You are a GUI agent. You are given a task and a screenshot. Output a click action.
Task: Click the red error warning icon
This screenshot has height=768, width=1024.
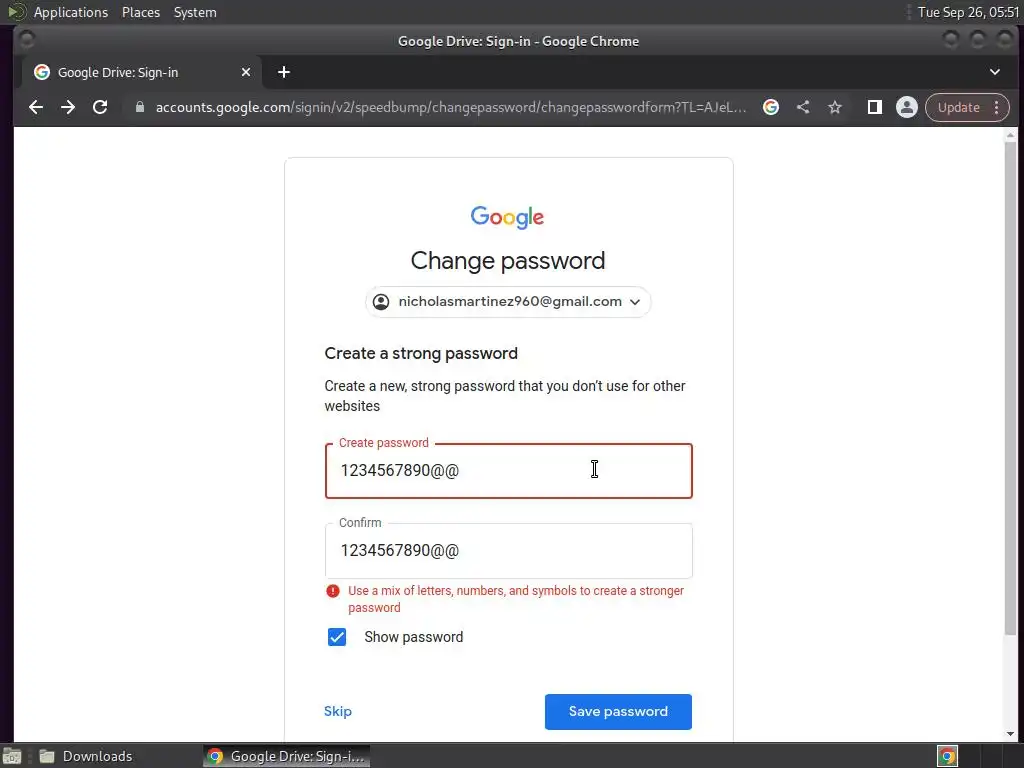click(x=333, y=591)
